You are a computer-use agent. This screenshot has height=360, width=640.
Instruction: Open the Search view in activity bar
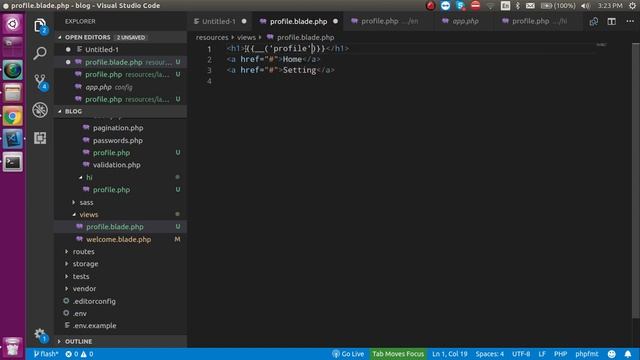[40, 53]
